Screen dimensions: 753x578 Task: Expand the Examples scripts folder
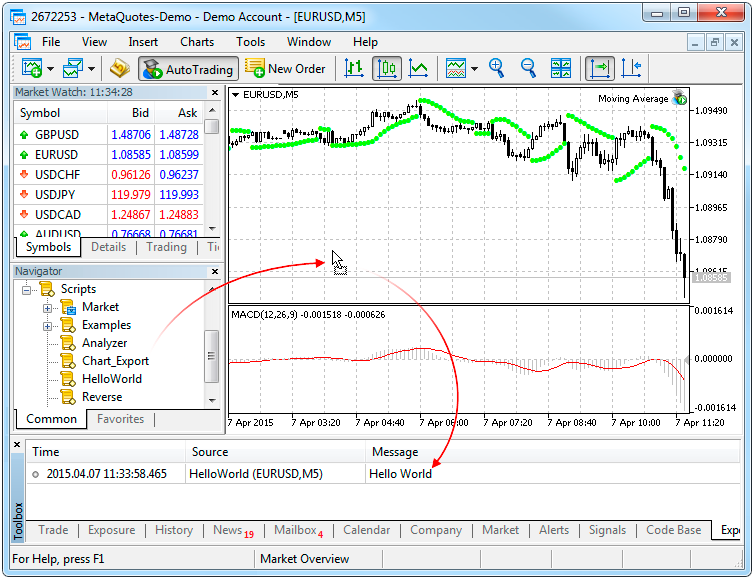(47, 326)
